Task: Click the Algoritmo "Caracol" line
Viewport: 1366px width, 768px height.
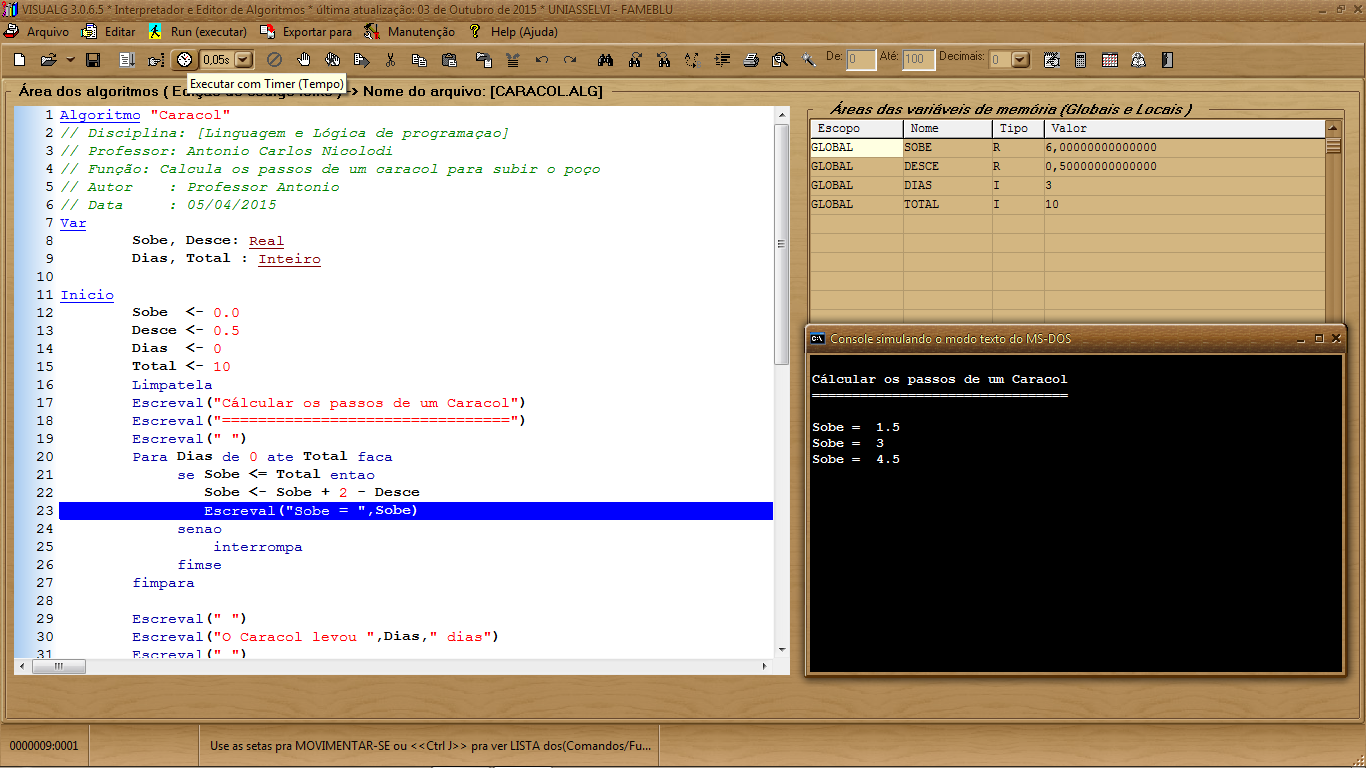Action: point(145,115)
